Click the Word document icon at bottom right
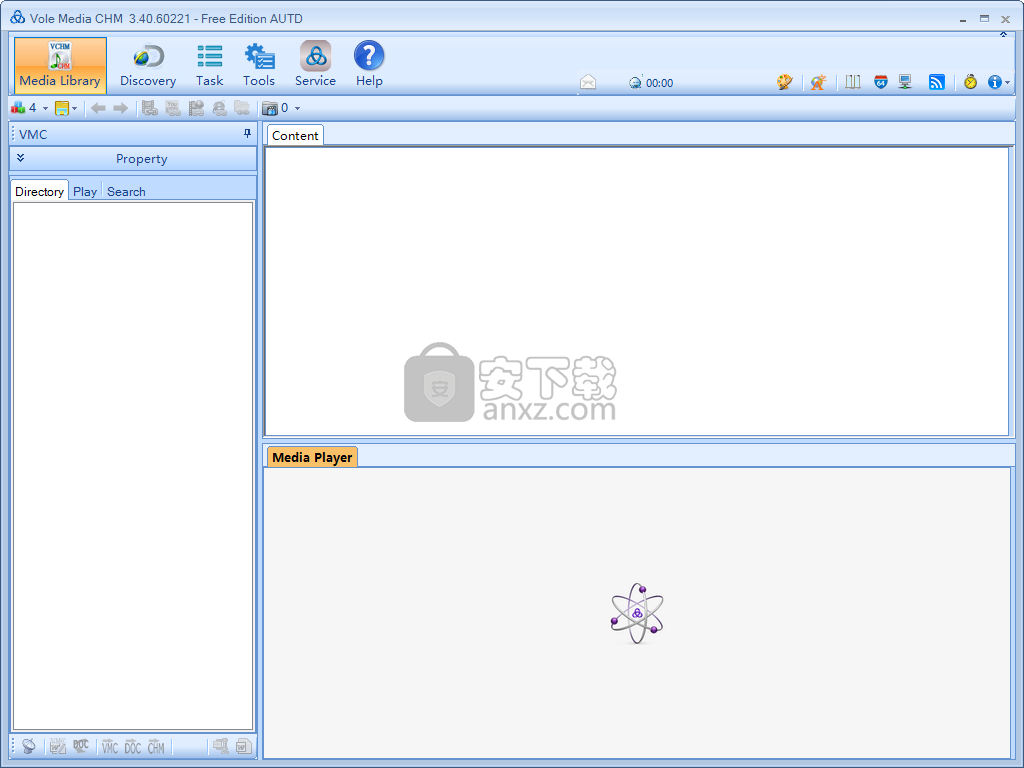The height and width of the screenshot is (768, 1024). (244, 746)
